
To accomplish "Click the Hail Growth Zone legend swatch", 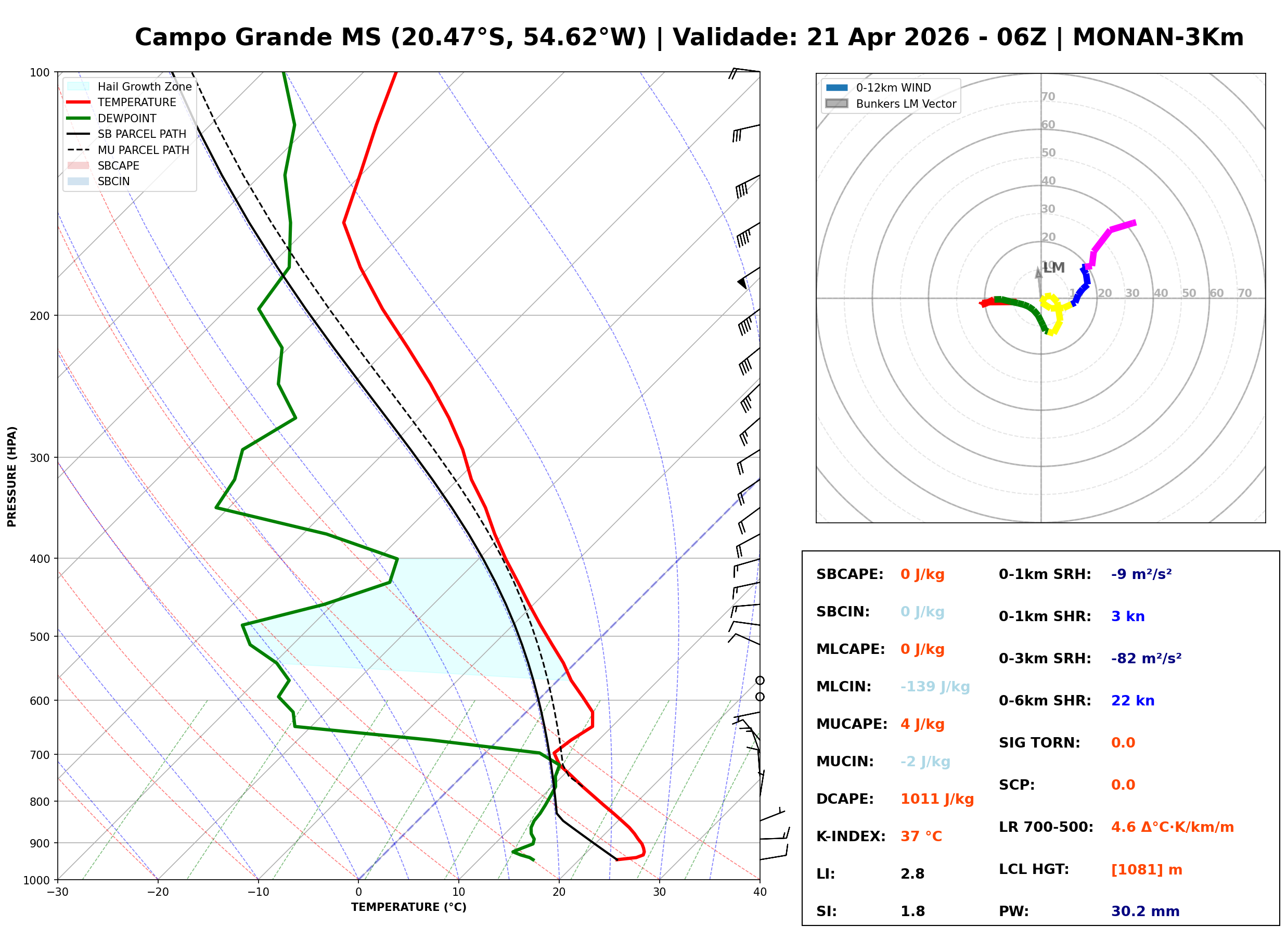I will click(x=79, y=86).
